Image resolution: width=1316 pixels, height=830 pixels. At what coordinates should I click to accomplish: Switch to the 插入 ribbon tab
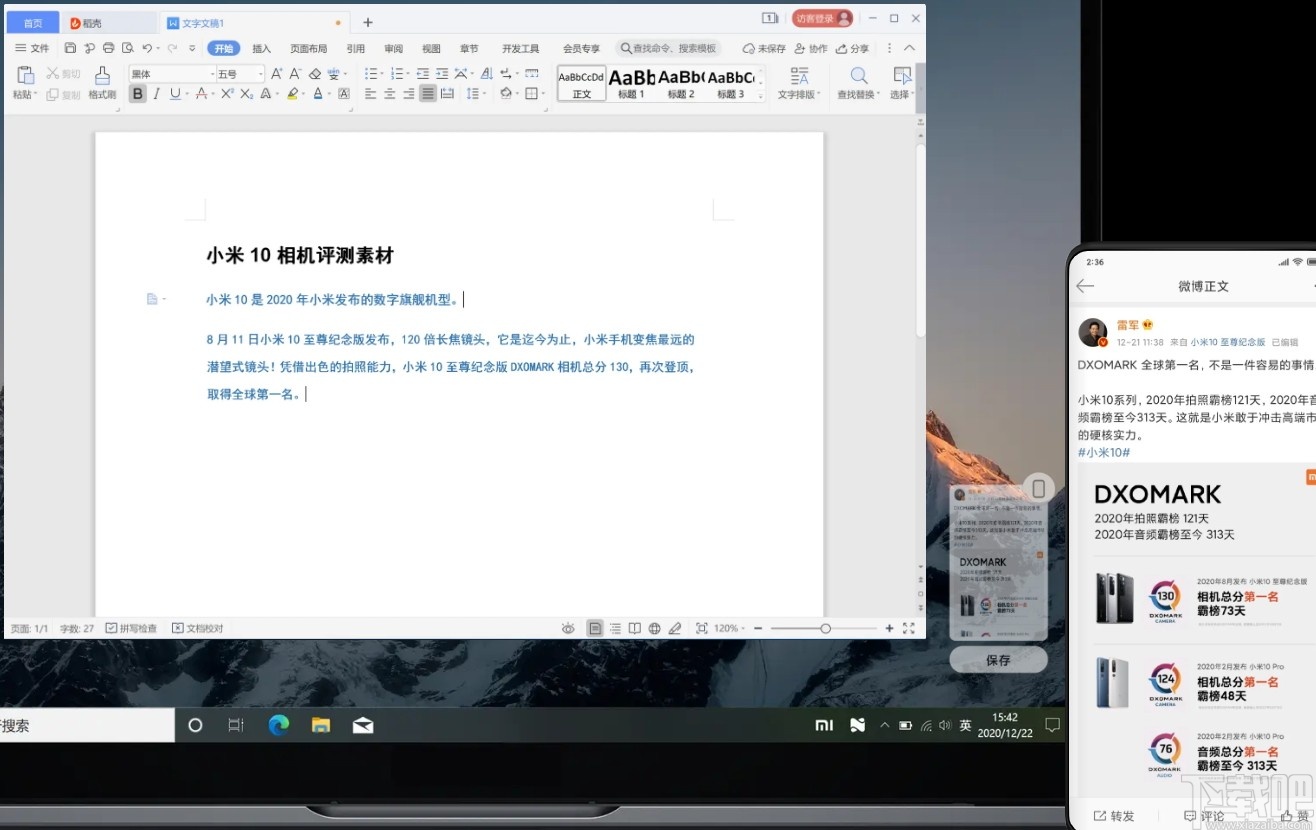pyautogui.click(x=261, y=48)
